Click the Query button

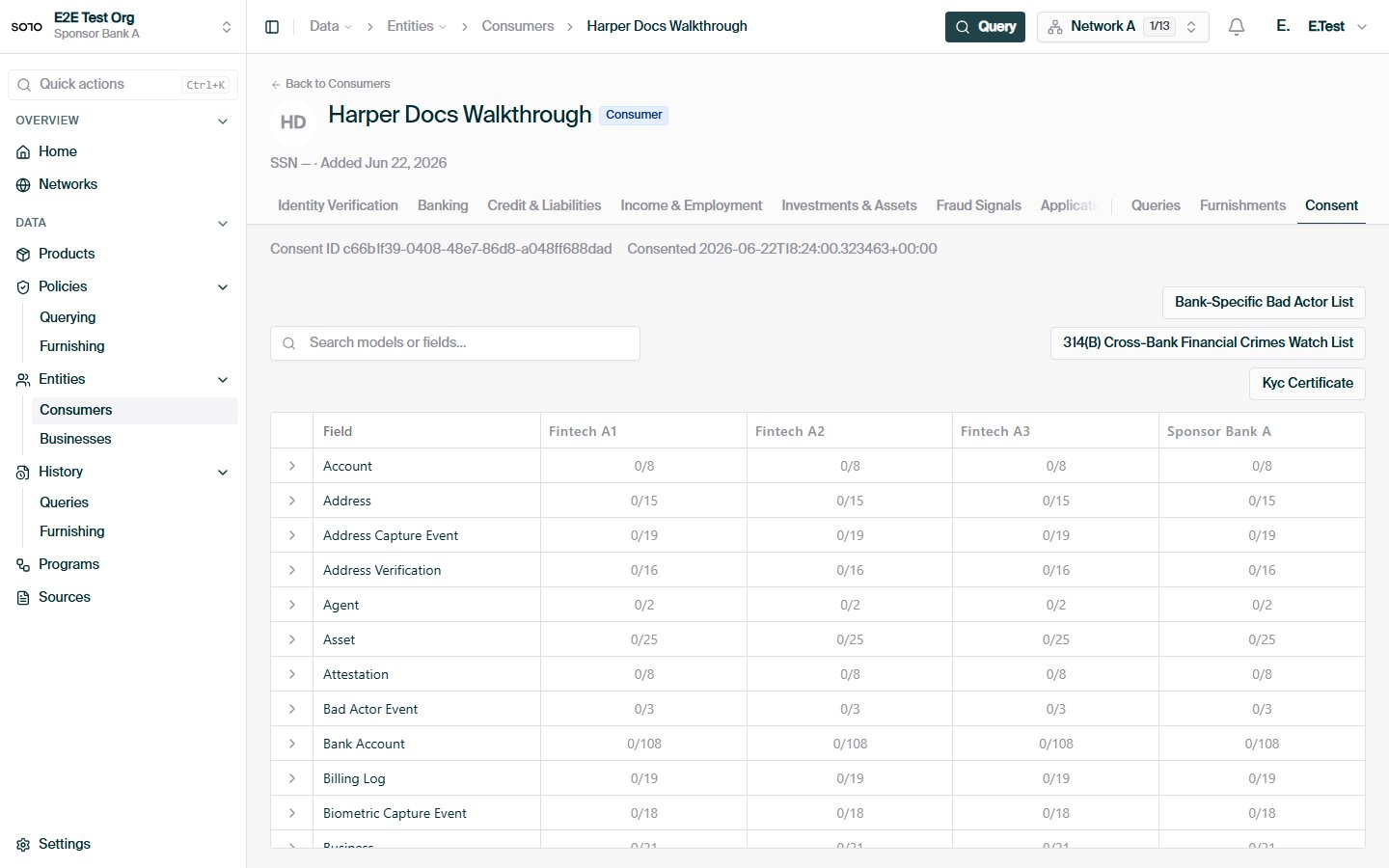point(985,27)
